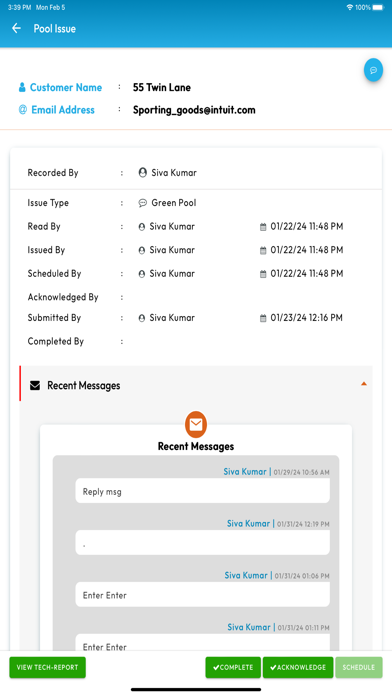The width and height of the screenshot is (392, 696).
Task: Select the 'Reply msg' message bubble
Action: pos(202,491)
